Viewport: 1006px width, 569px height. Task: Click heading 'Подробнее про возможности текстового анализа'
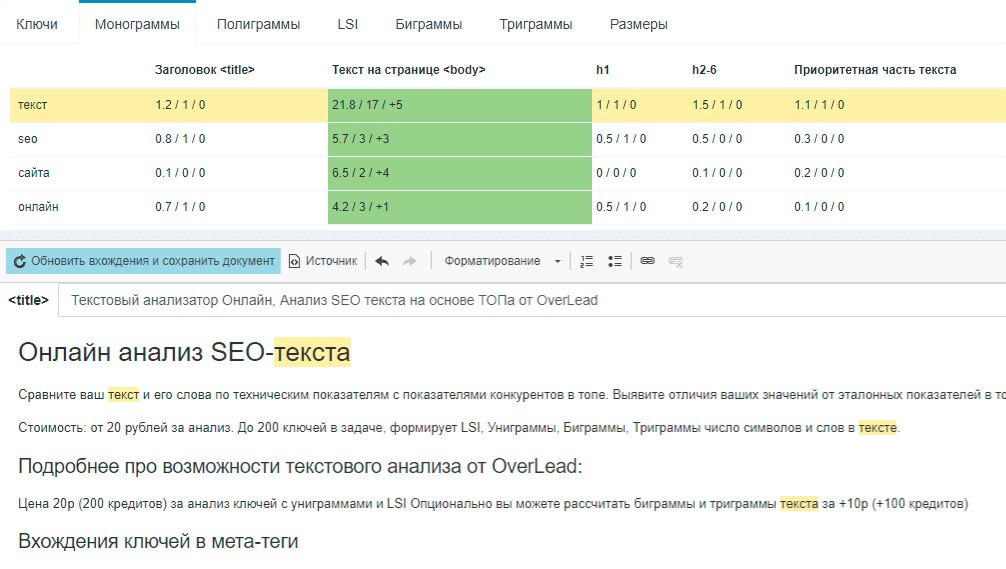click(300, 466)
